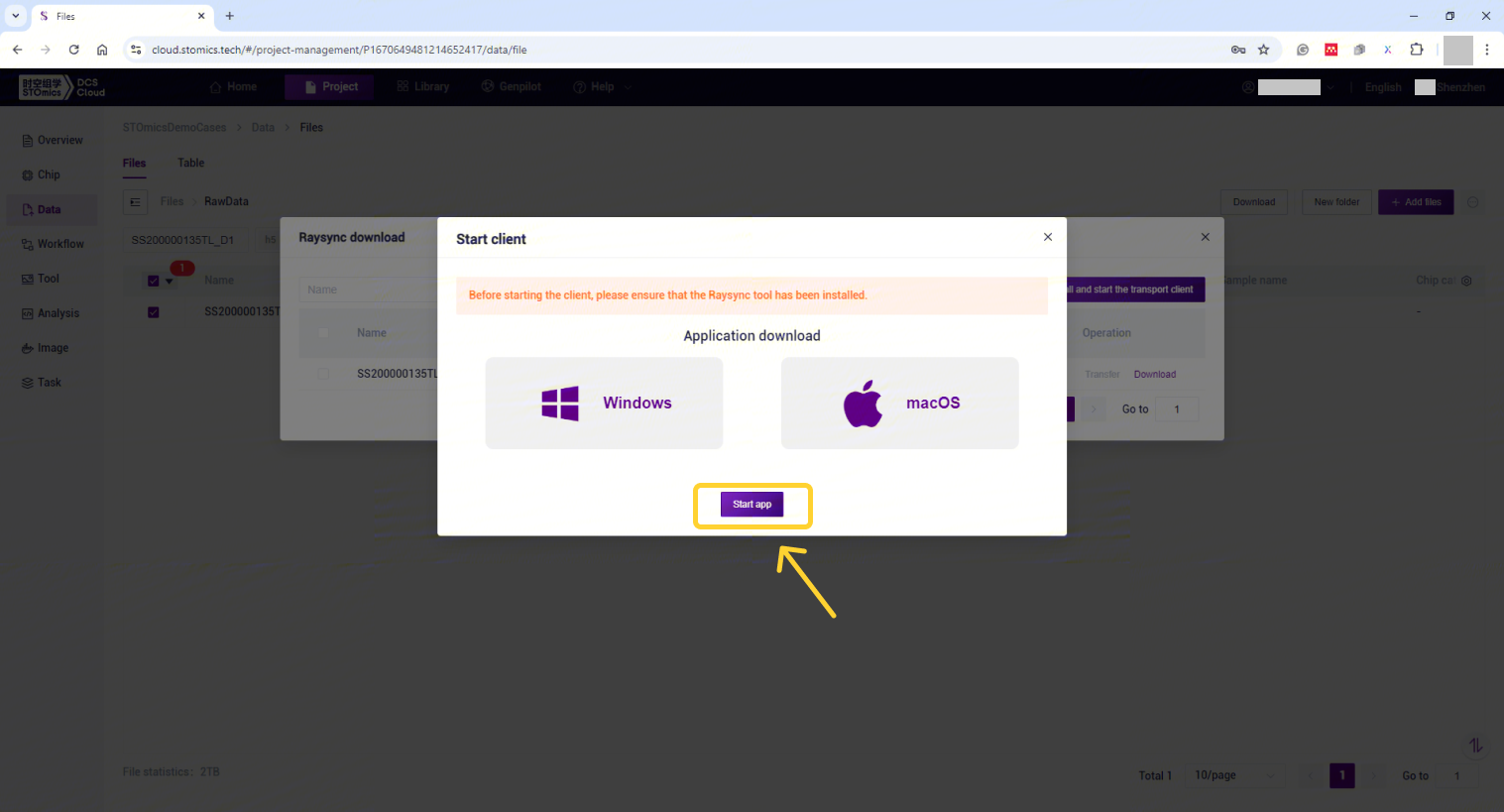Click the Windows logo download tile
1504x812 pixels.
604,403
